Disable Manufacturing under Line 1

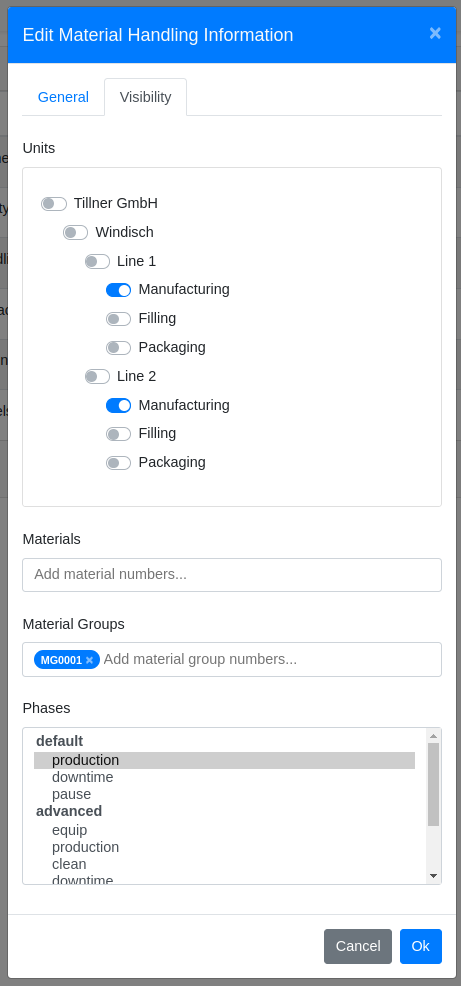point(118,290)
